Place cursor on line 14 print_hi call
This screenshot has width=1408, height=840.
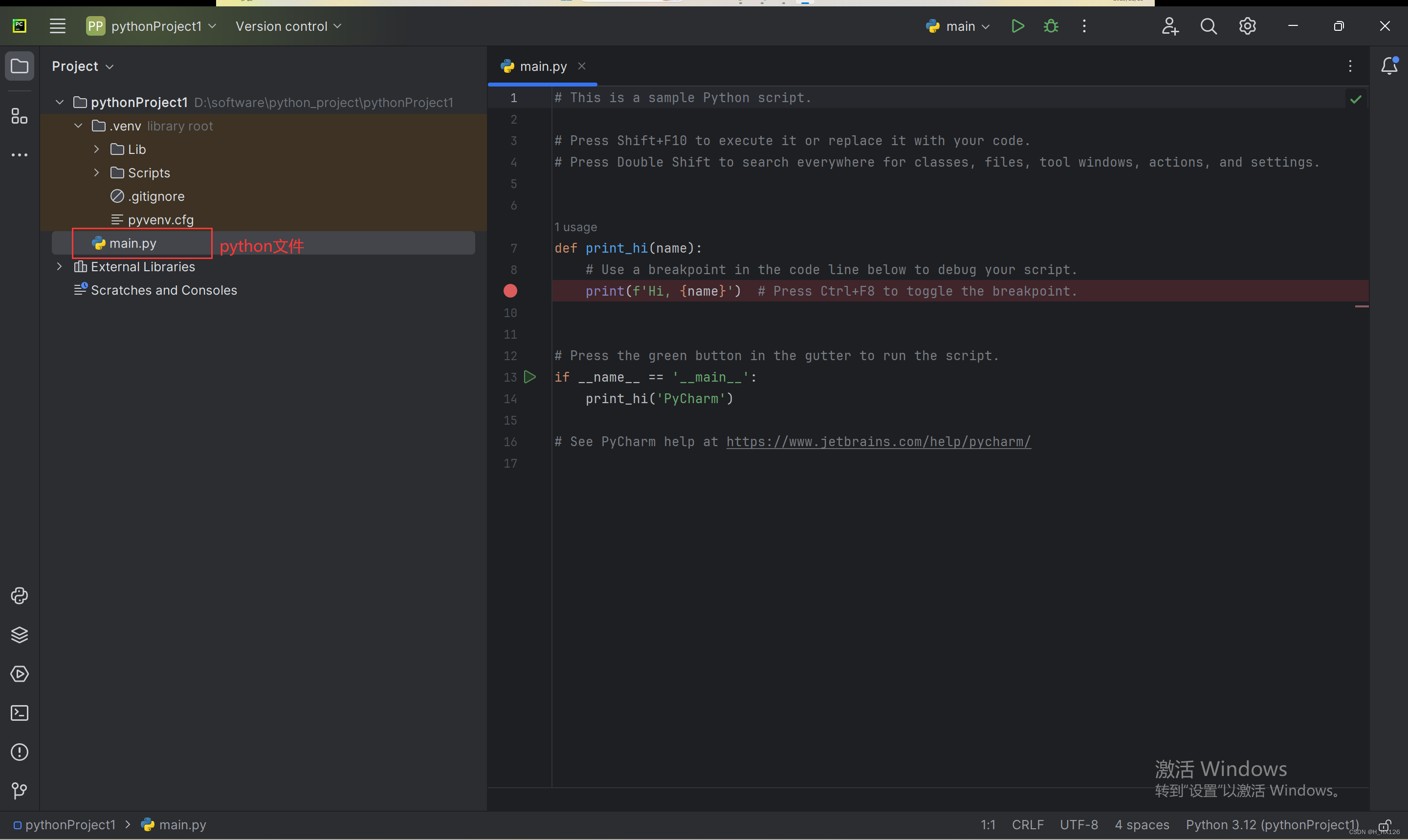click(659, 399)
